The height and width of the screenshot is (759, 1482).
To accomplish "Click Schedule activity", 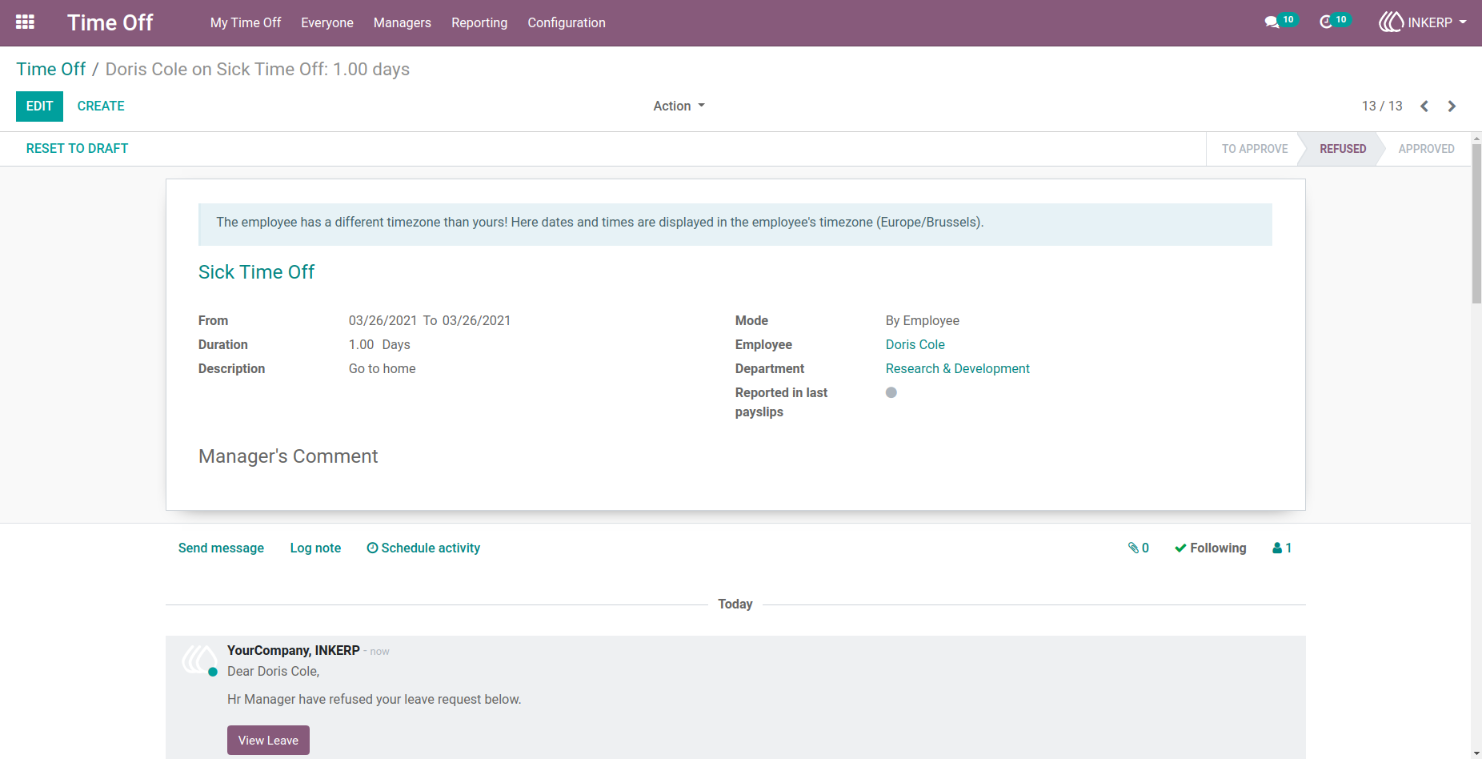I will (423, 548).
